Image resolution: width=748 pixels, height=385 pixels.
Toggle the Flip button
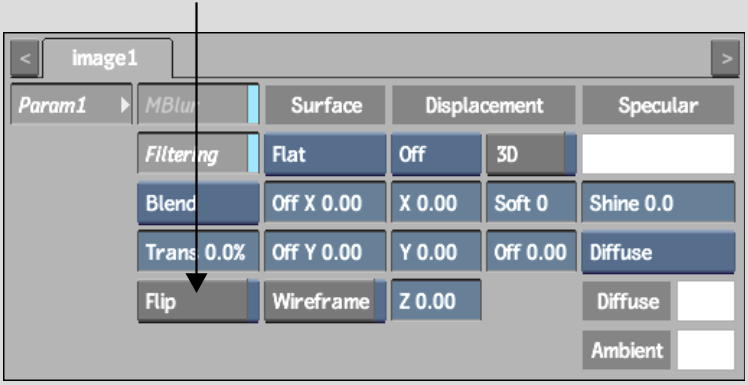click(198, 301)
